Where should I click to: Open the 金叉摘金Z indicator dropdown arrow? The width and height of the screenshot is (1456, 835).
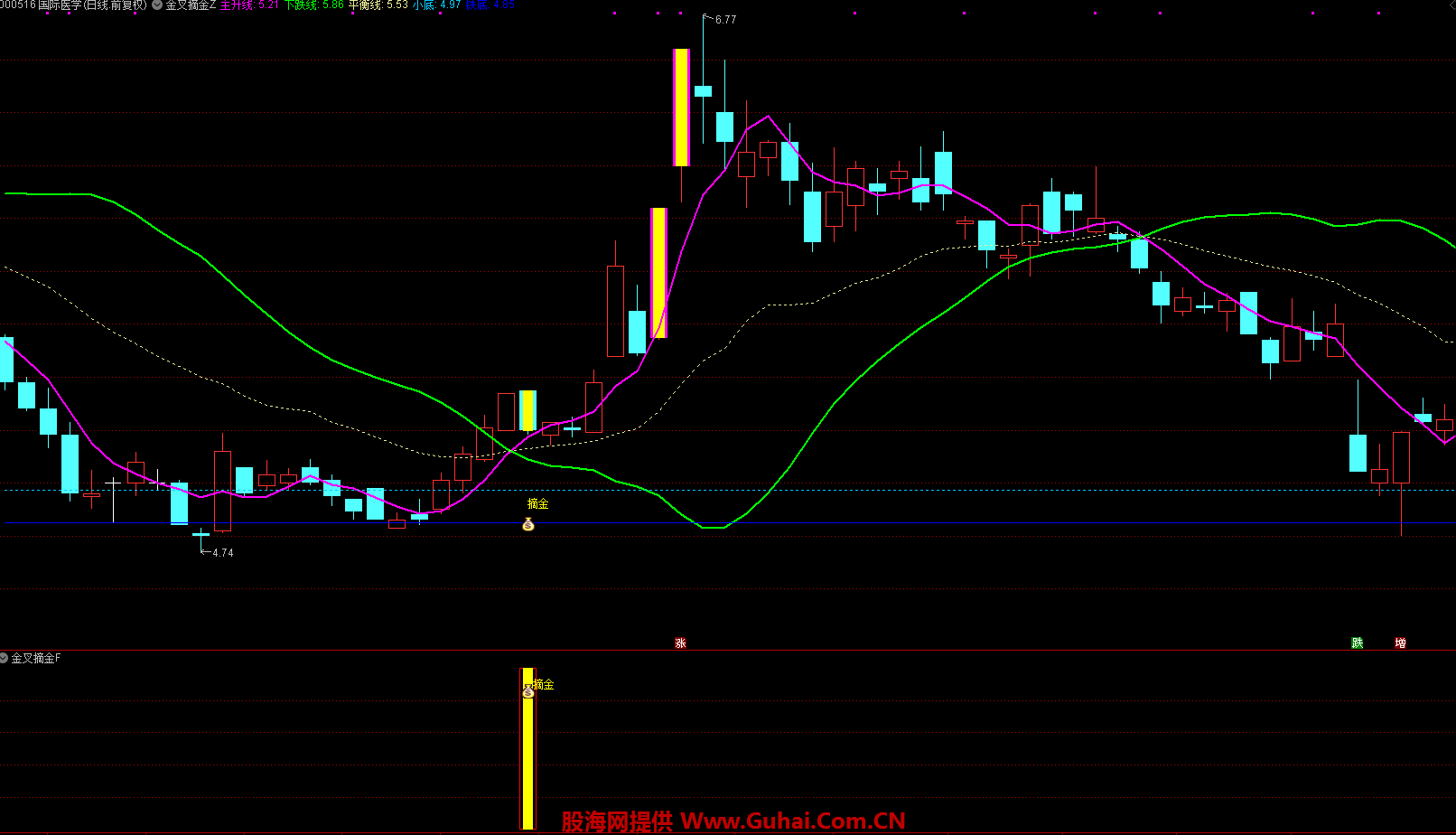(158, 5)
